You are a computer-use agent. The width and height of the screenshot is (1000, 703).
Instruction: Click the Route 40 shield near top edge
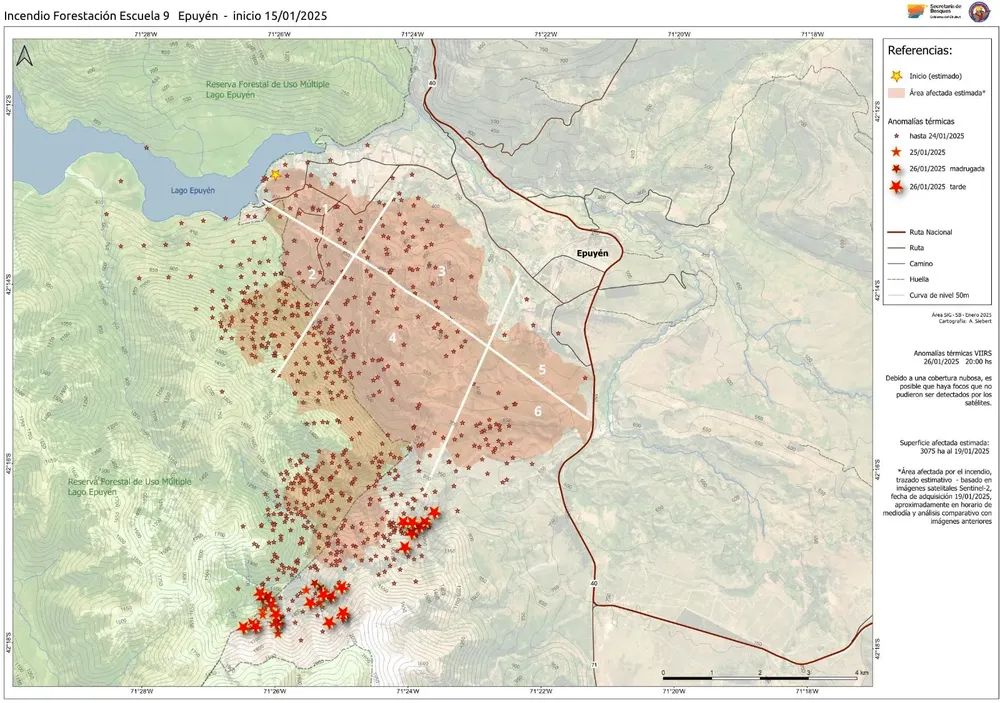point(432,83)
